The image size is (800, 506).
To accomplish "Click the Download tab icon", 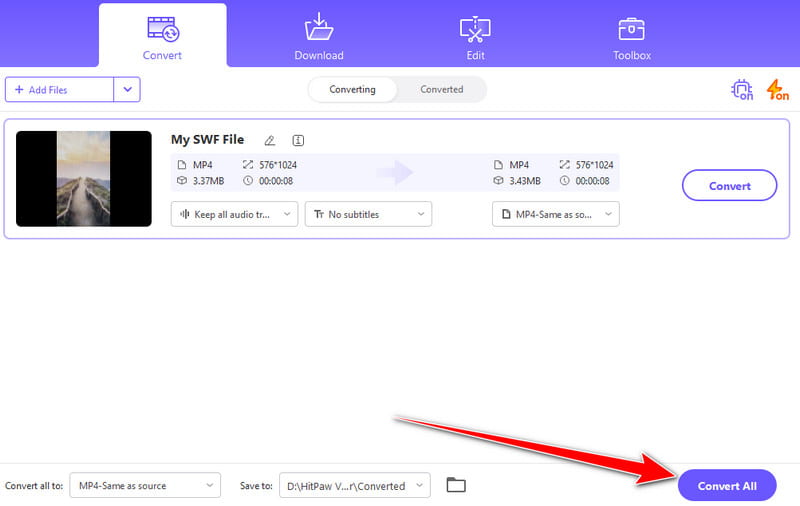I will click(x=319, y=28).
